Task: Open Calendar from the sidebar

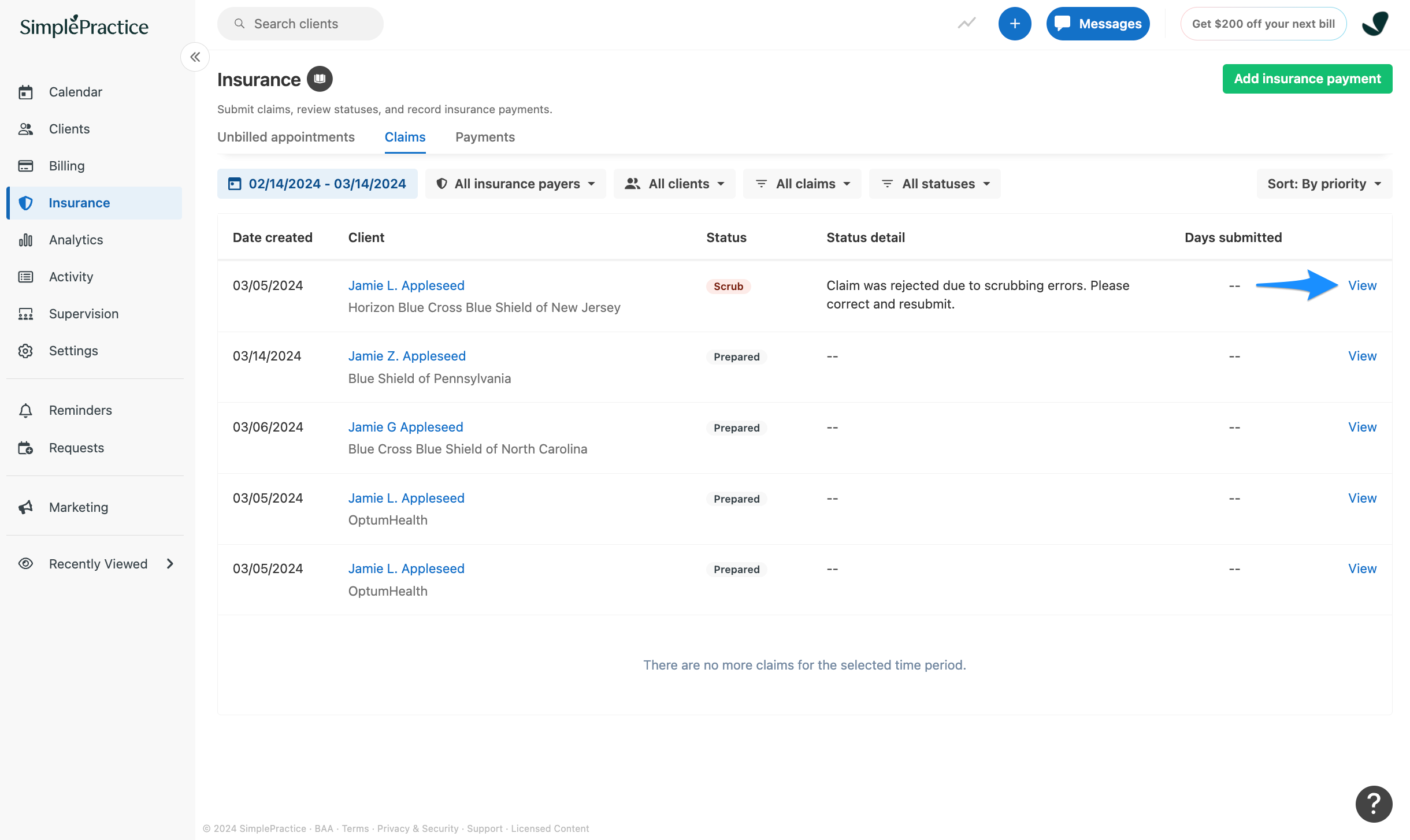Action: pyautogui.click(x=95, y=92)
